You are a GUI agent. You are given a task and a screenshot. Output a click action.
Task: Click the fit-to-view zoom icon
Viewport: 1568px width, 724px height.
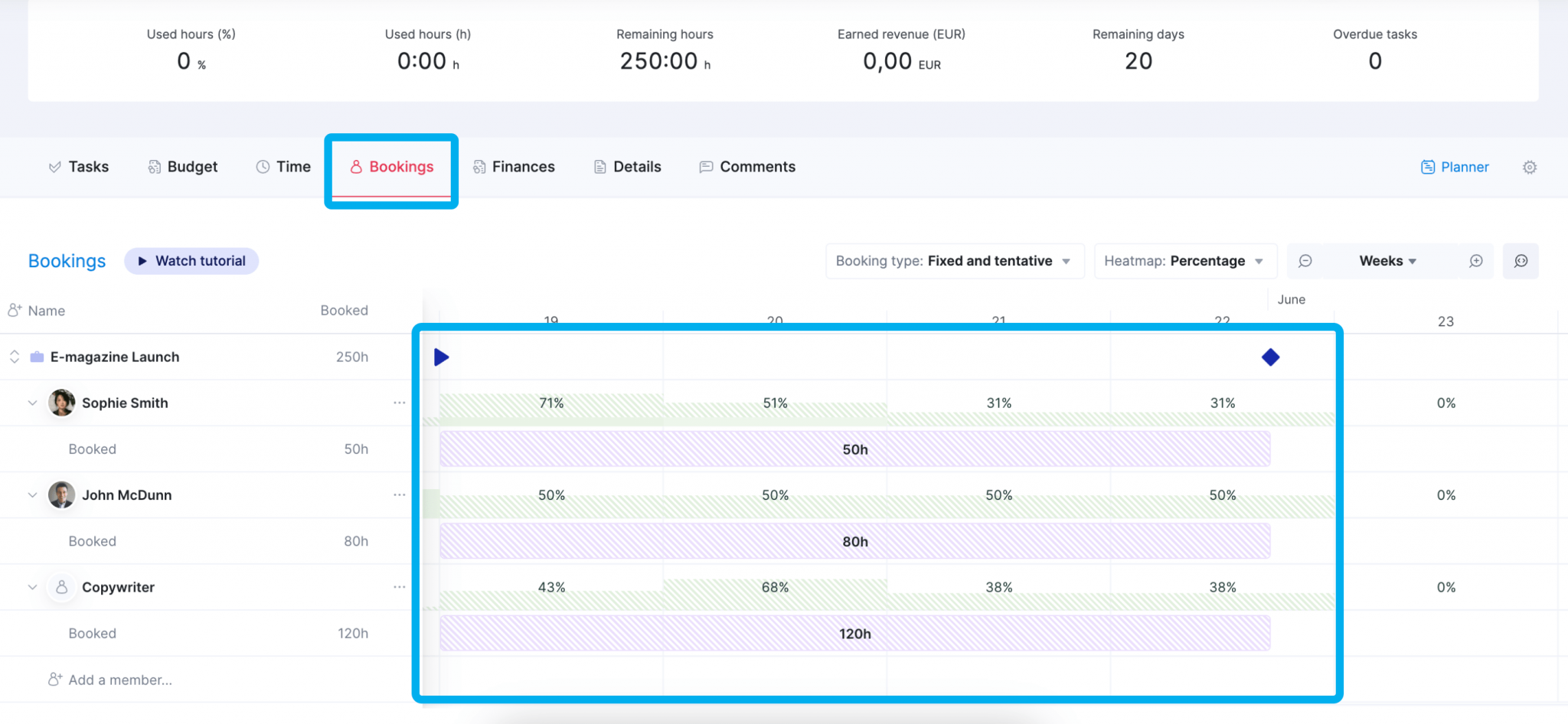point(1521,261)
